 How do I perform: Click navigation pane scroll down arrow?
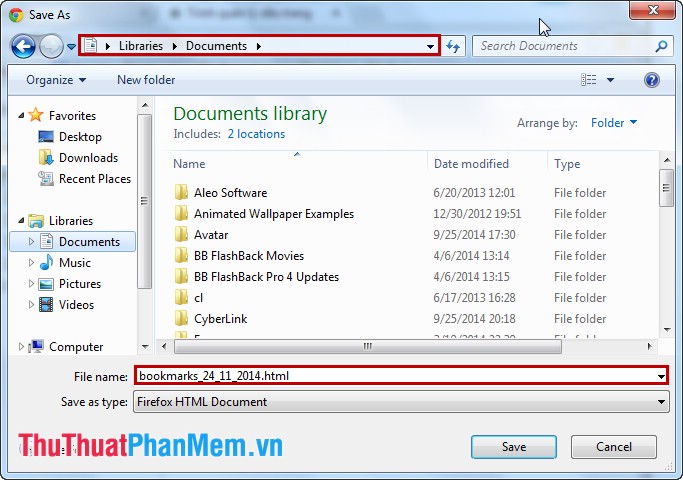click(145, 347)
